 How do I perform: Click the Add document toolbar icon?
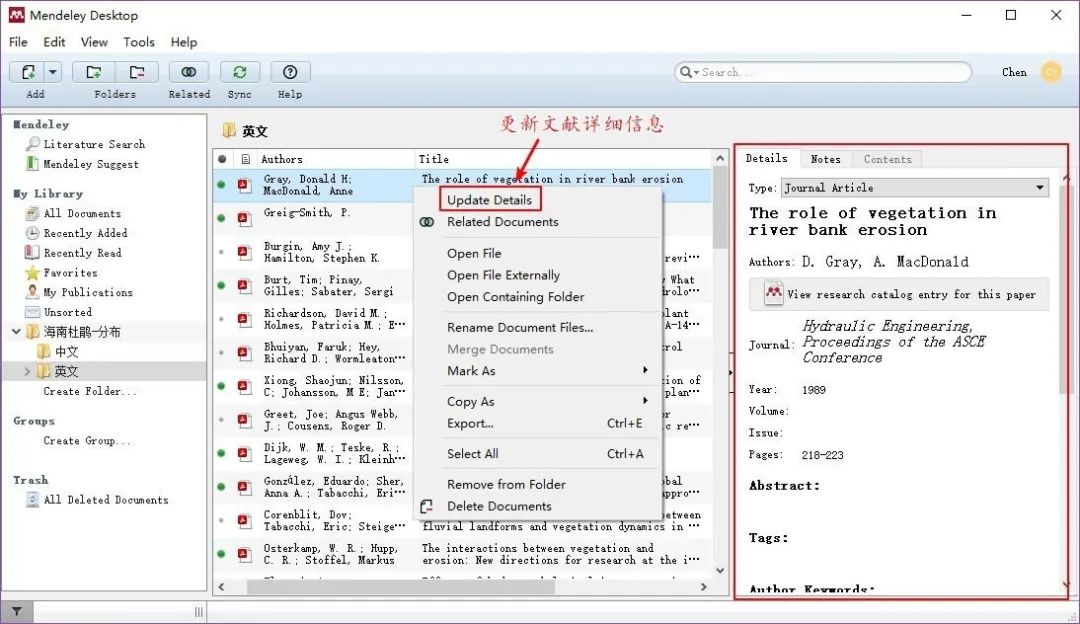pos(28,72)
